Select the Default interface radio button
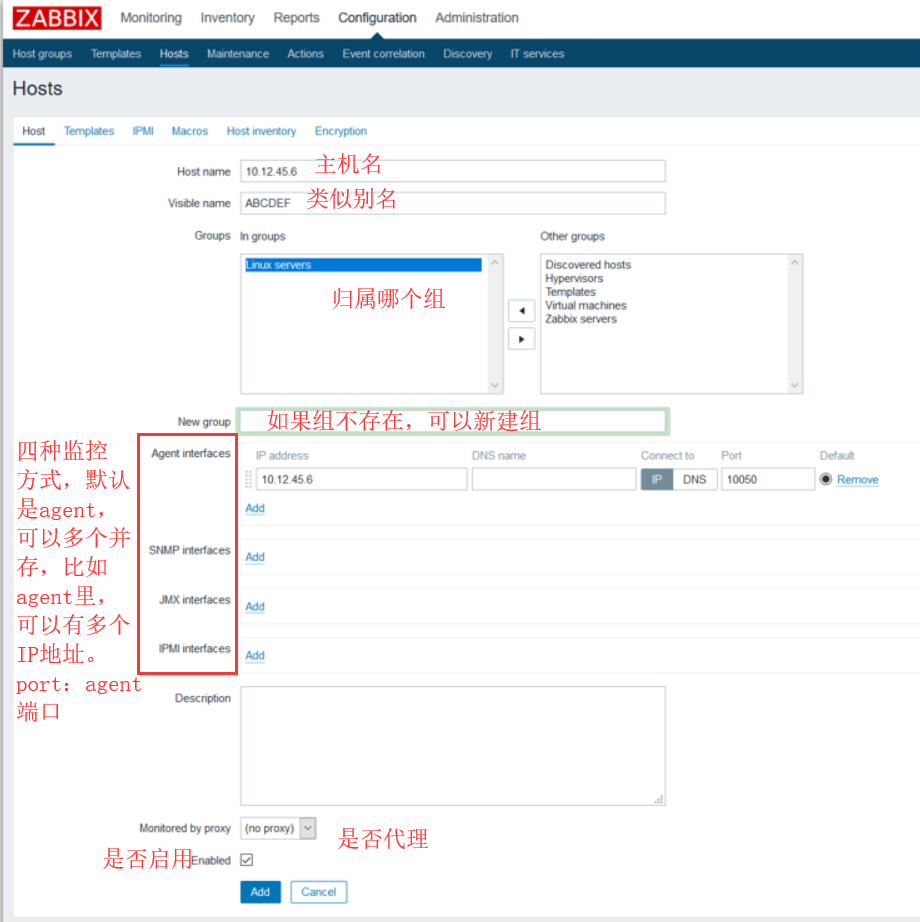 point(825,479)
